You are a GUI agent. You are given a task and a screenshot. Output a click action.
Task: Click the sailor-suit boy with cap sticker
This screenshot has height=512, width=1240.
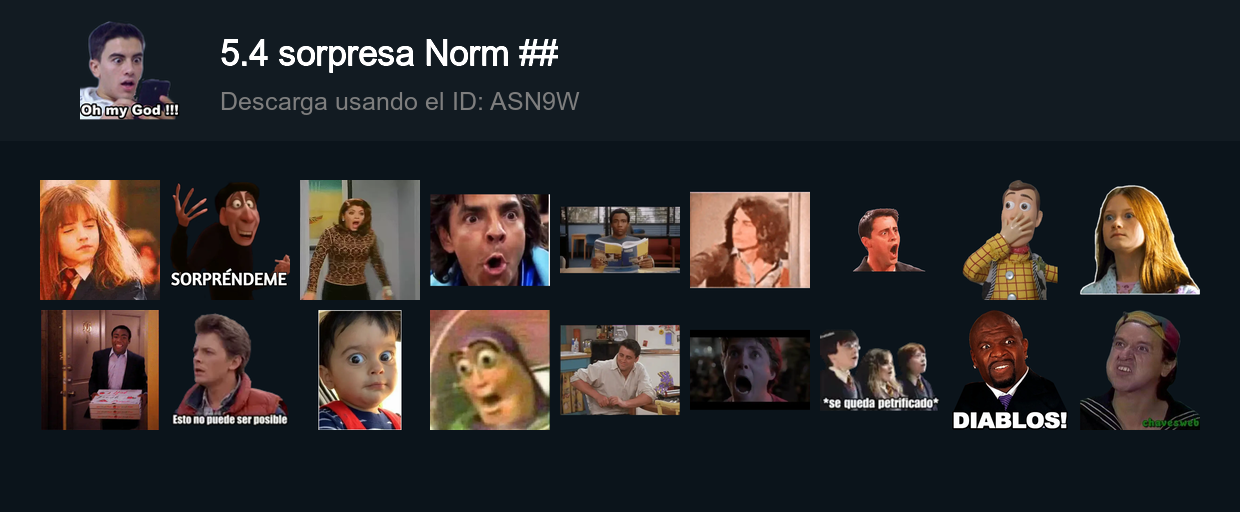1140,370
